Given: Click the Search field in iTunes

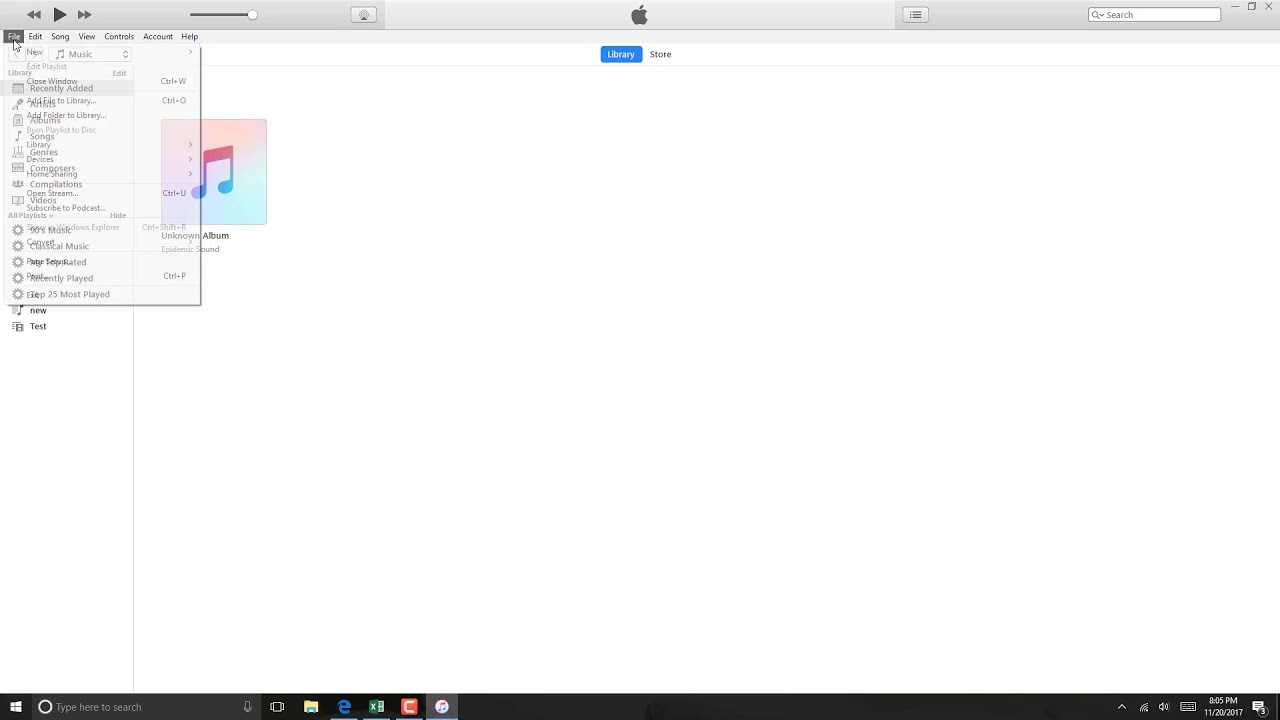Looking at the screenshot, I should (1154, 15).
